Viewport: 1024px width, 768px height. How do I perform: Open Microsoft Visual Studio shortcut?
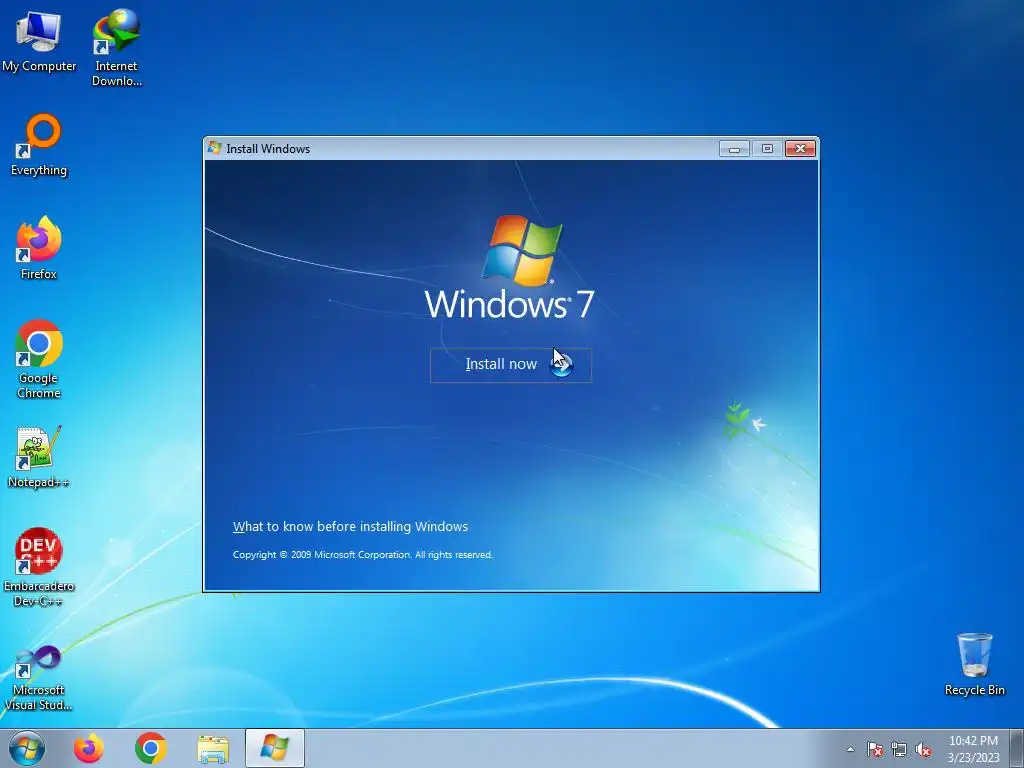(39, 678)
